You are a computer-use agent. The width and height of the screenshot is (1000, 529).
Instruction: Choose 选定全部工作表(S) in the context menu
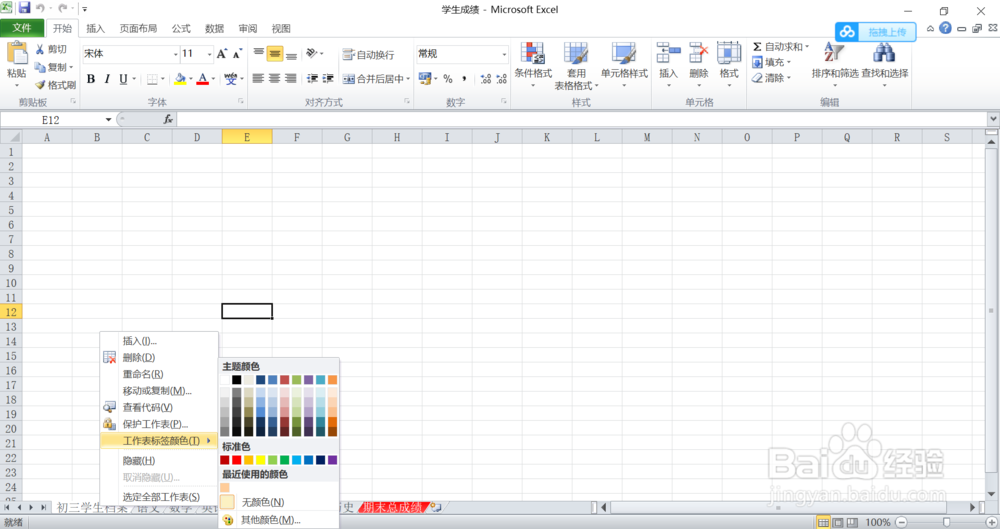[x=159, y=496]
